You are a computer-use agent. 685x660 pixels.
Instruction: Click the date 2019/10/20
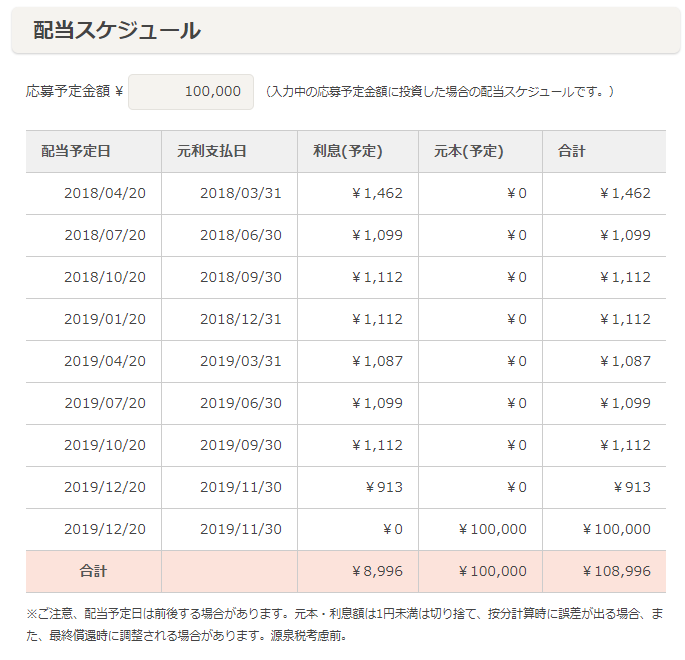105,445
